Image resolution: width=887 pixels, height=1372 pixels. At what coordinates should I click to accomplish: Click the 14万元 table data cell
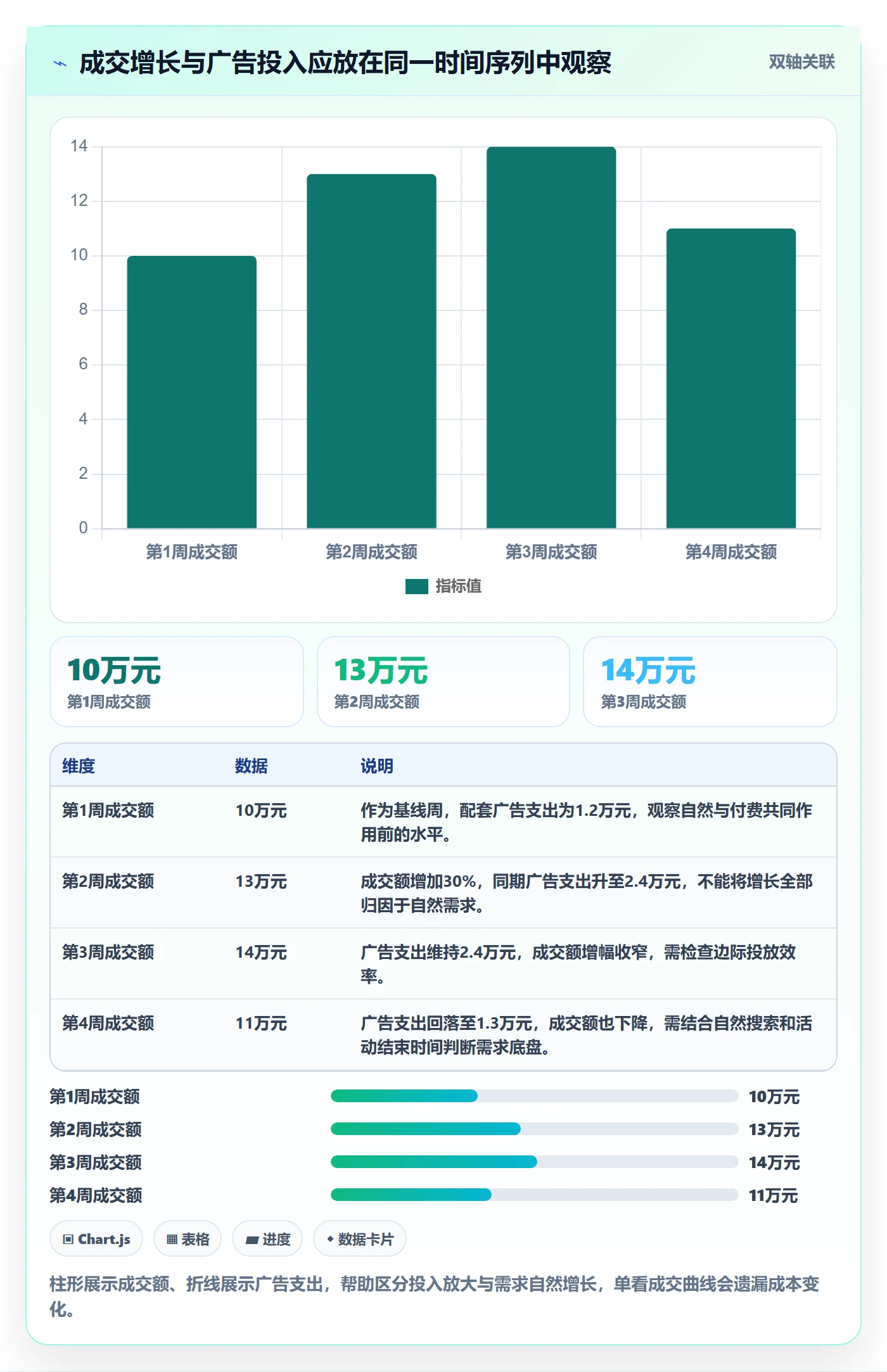(x=261, y=952)
